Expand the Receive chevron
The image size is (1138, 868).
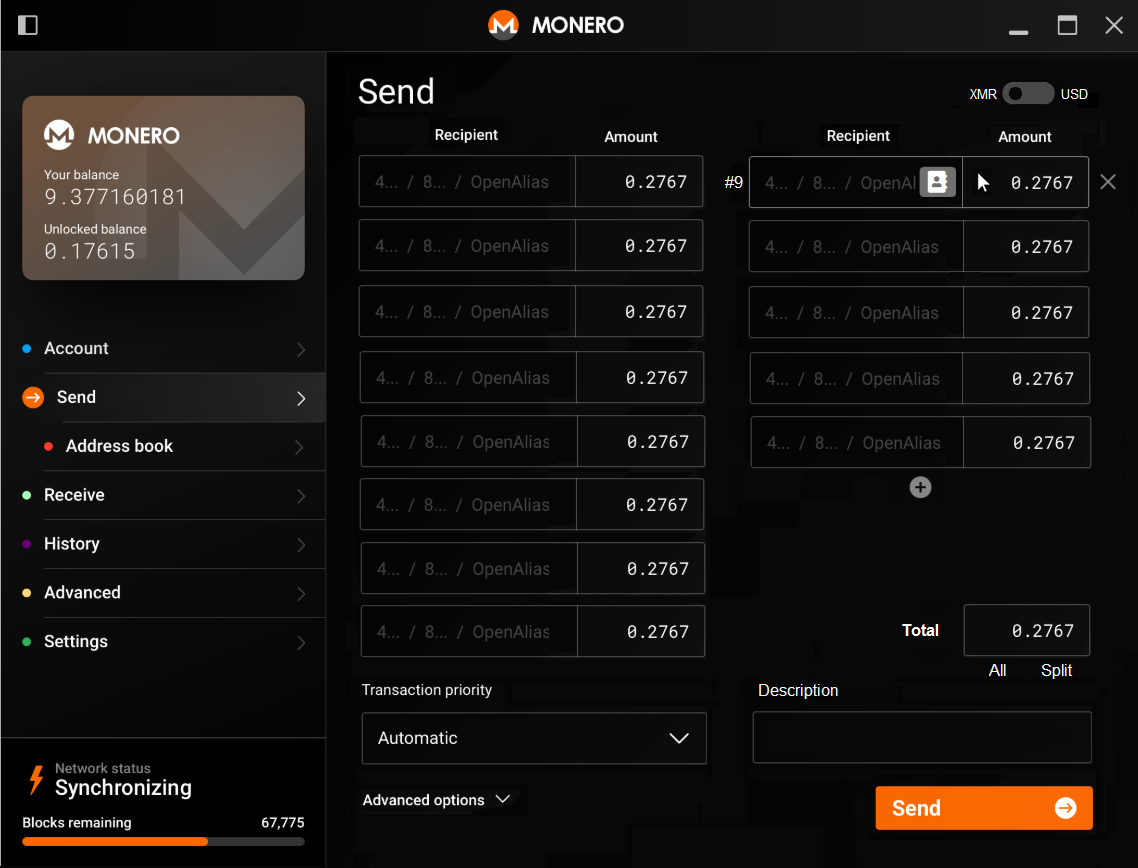point(301,496)
